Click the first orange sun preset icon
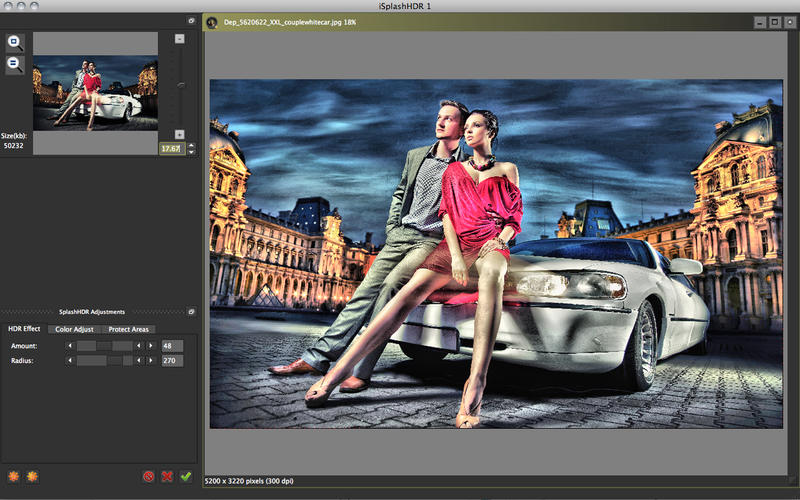Image resolution: width=800 pixels, height=500 pixels. (x=14, y=477)
